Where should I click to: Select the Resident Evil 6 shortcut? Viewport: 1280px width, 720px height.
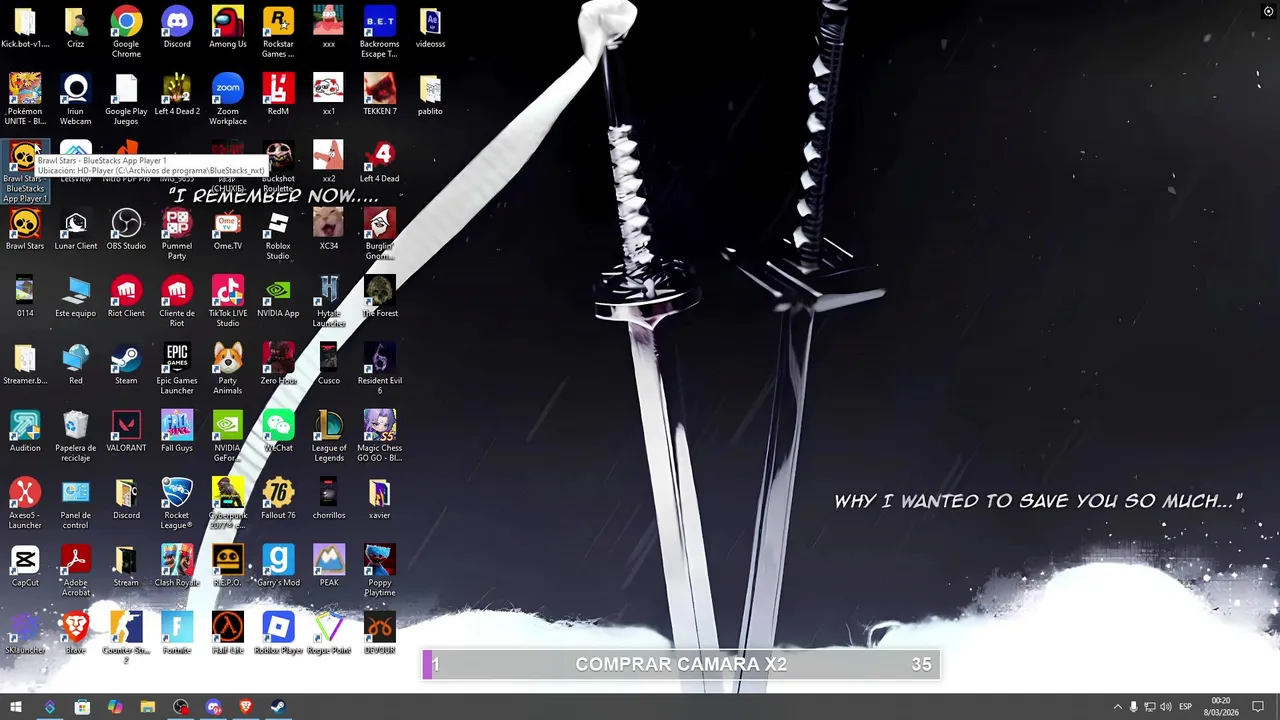(x=380, y=368)
